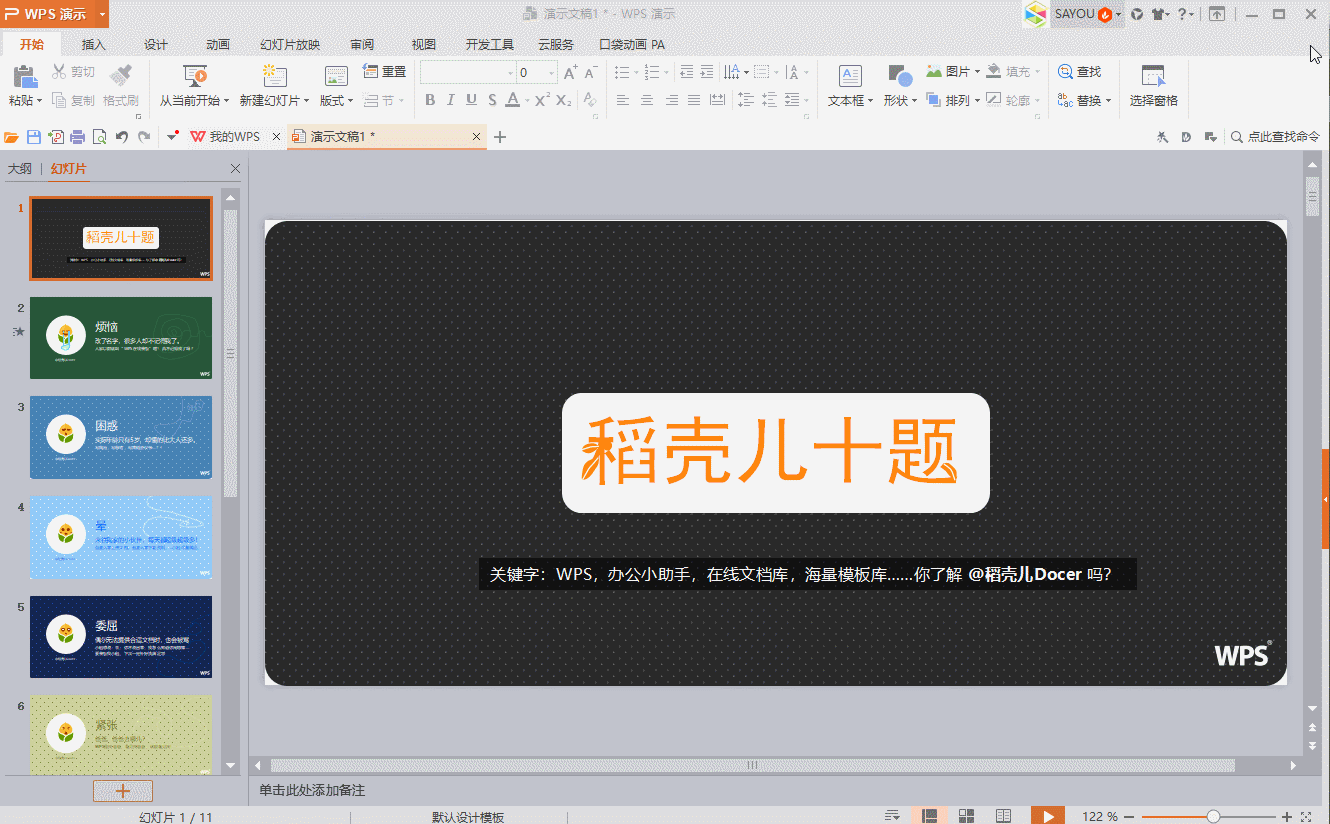Screen dimensions: 1330x824
Task: Switch to slide sorter view
Action: (x=966, y=815)
